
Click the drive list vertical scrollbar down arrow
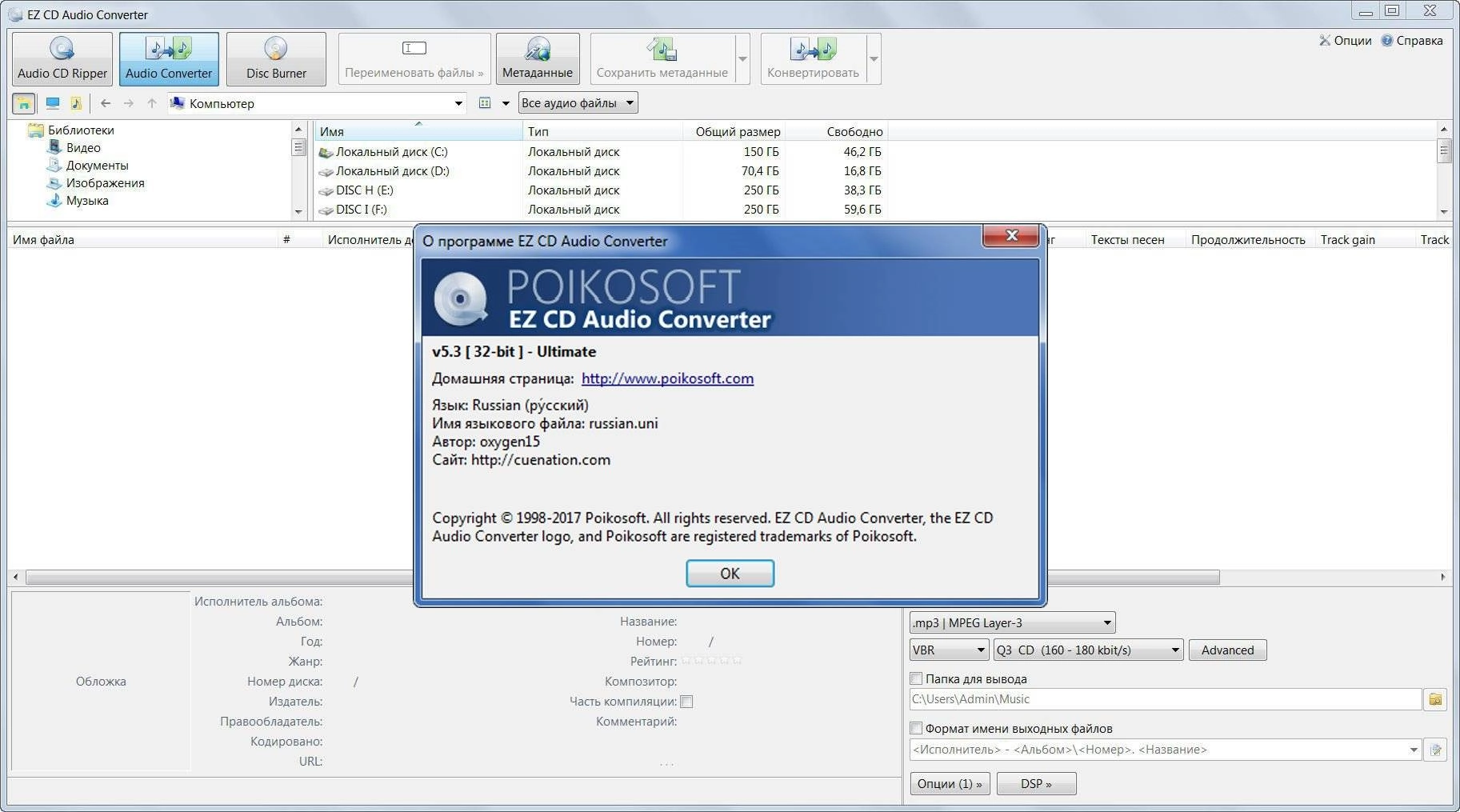click(x=1443, y=212)
